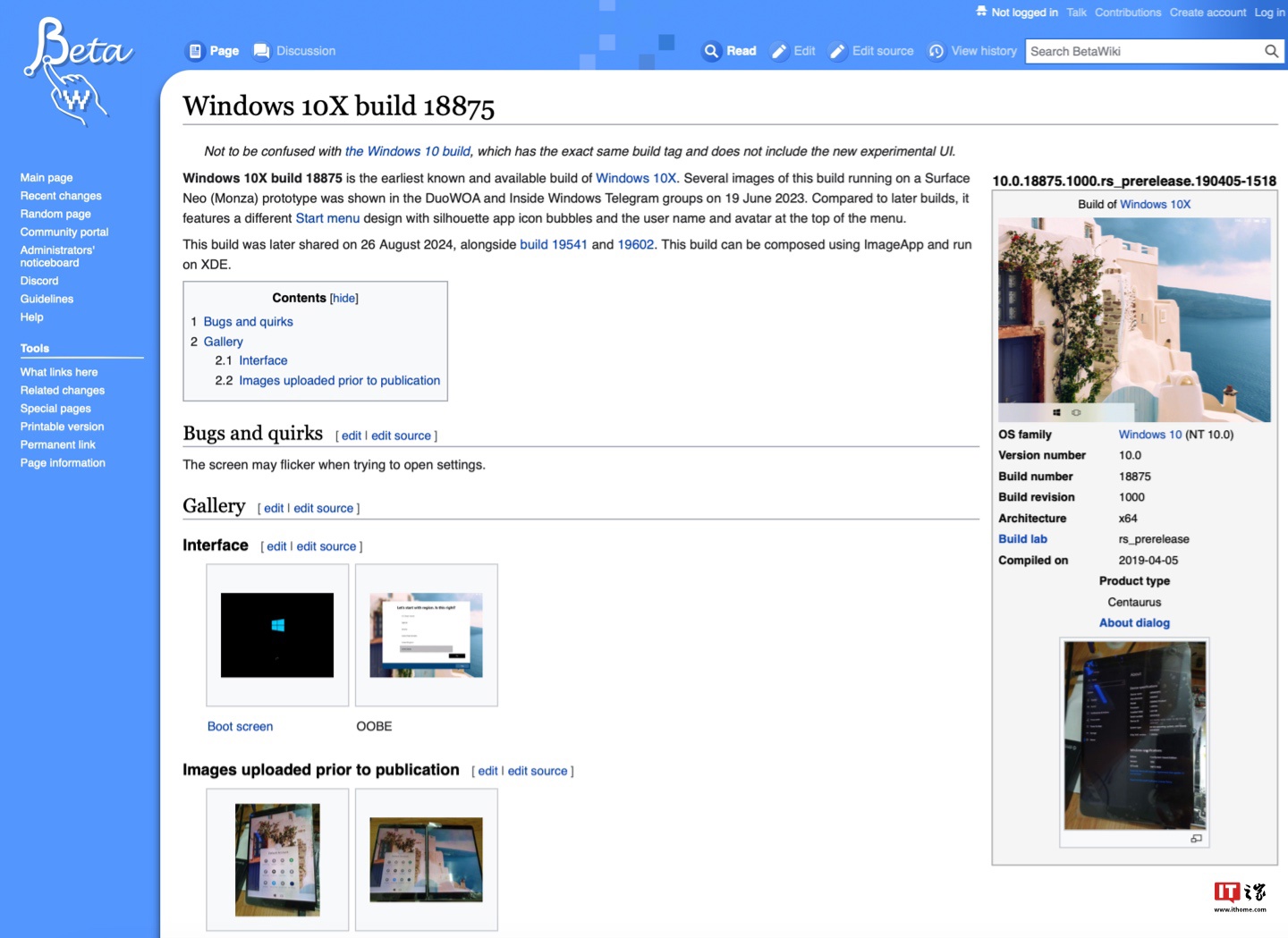Click Create account
This screenshot has width=1288, height=938.
[1207, 13]
